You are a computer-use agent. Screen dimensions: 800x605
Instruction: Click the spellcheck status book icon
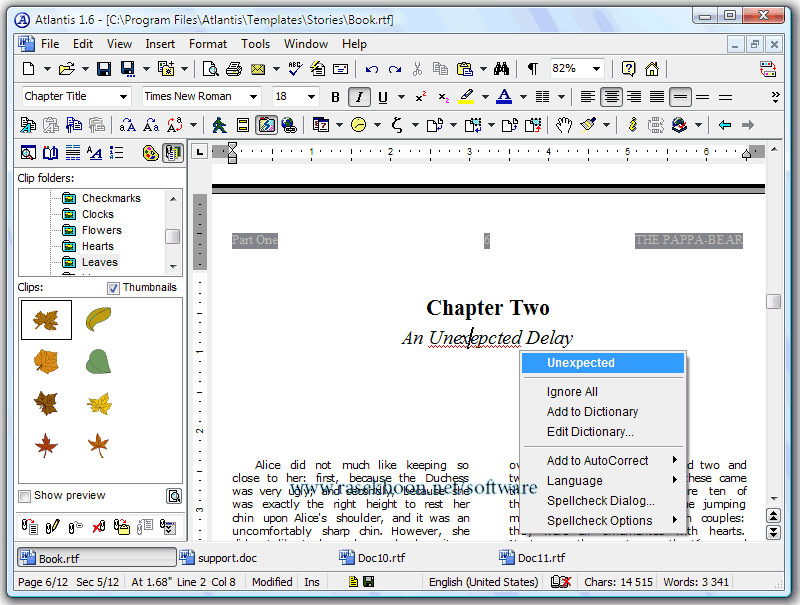click(561, 582)
